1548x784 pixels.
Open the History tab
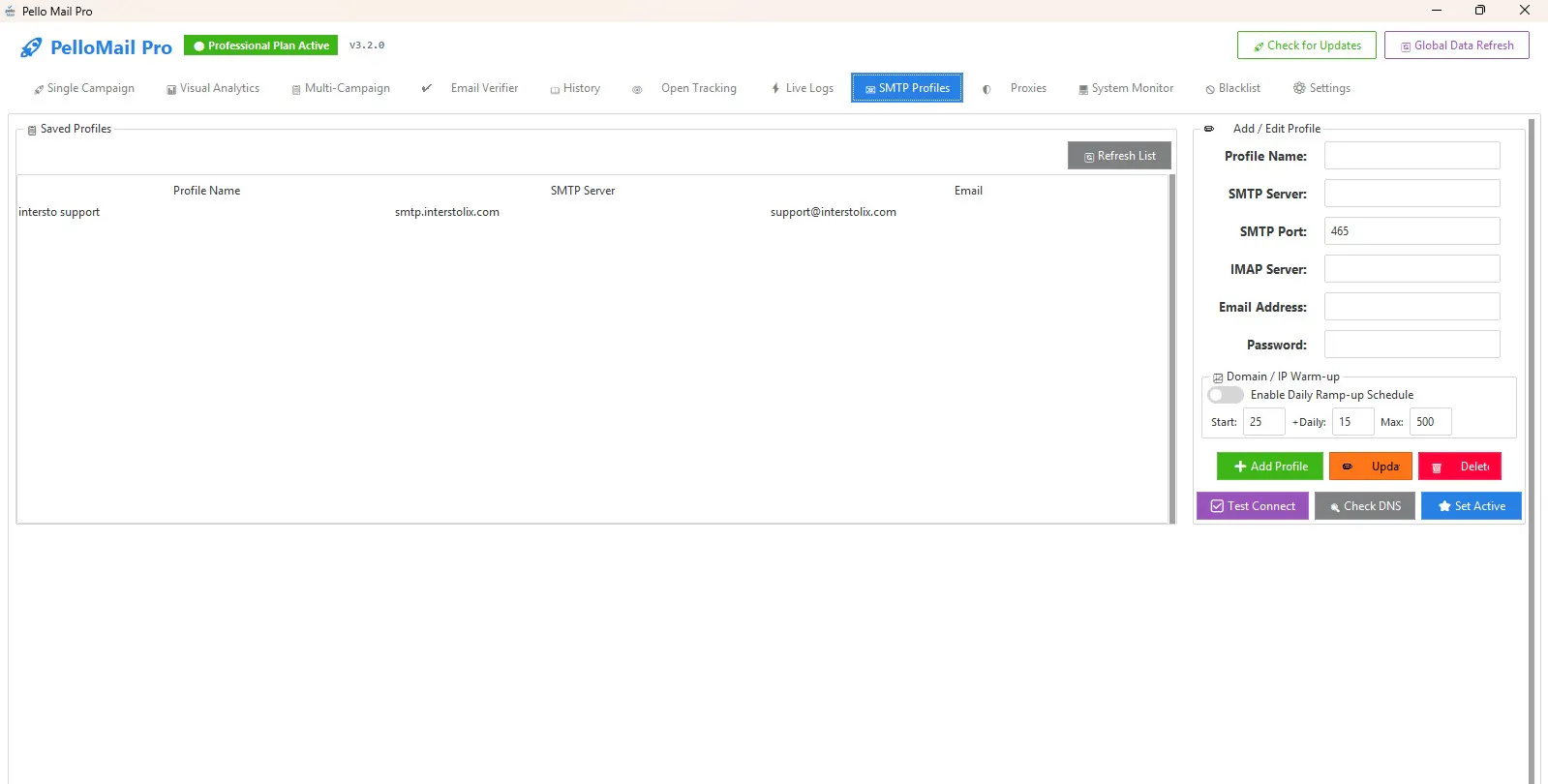[575, 88]
